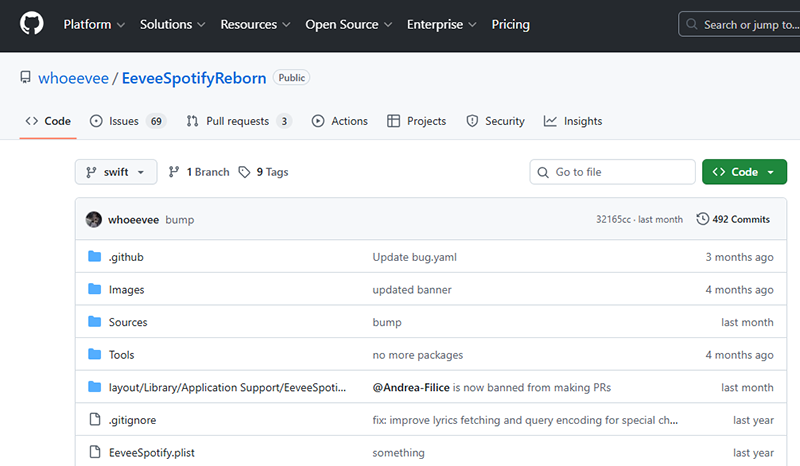Click the Issues count badge 69

156,121
